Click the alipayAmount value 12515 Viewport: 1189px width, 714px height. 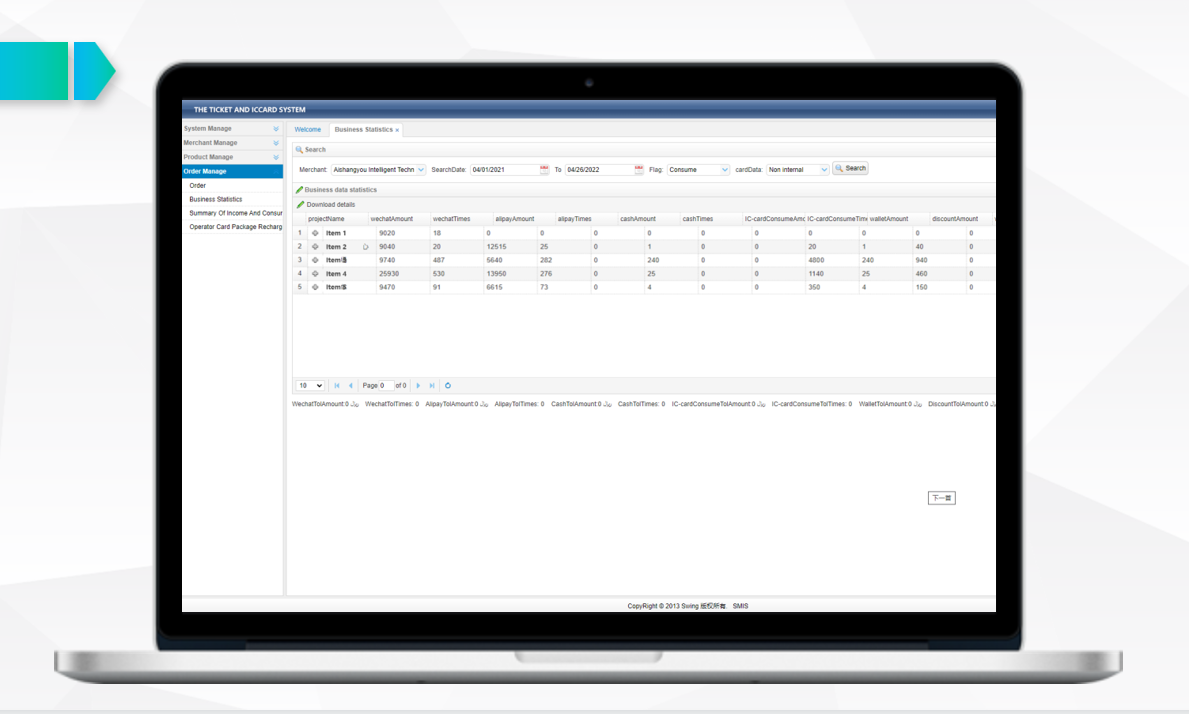pos(497,247)
